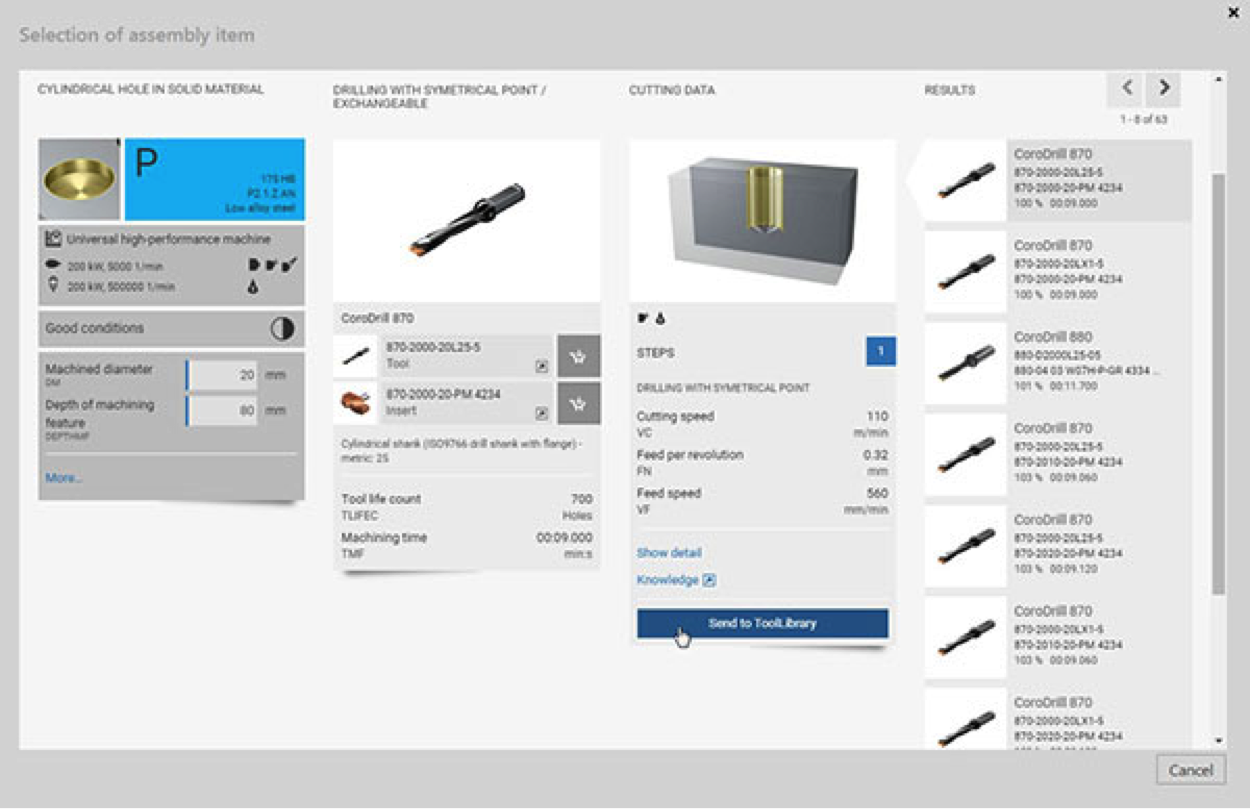Select result 870-2000-20LX1-5 with 870-2010-20-PM 4234

tap(1058, 637)
